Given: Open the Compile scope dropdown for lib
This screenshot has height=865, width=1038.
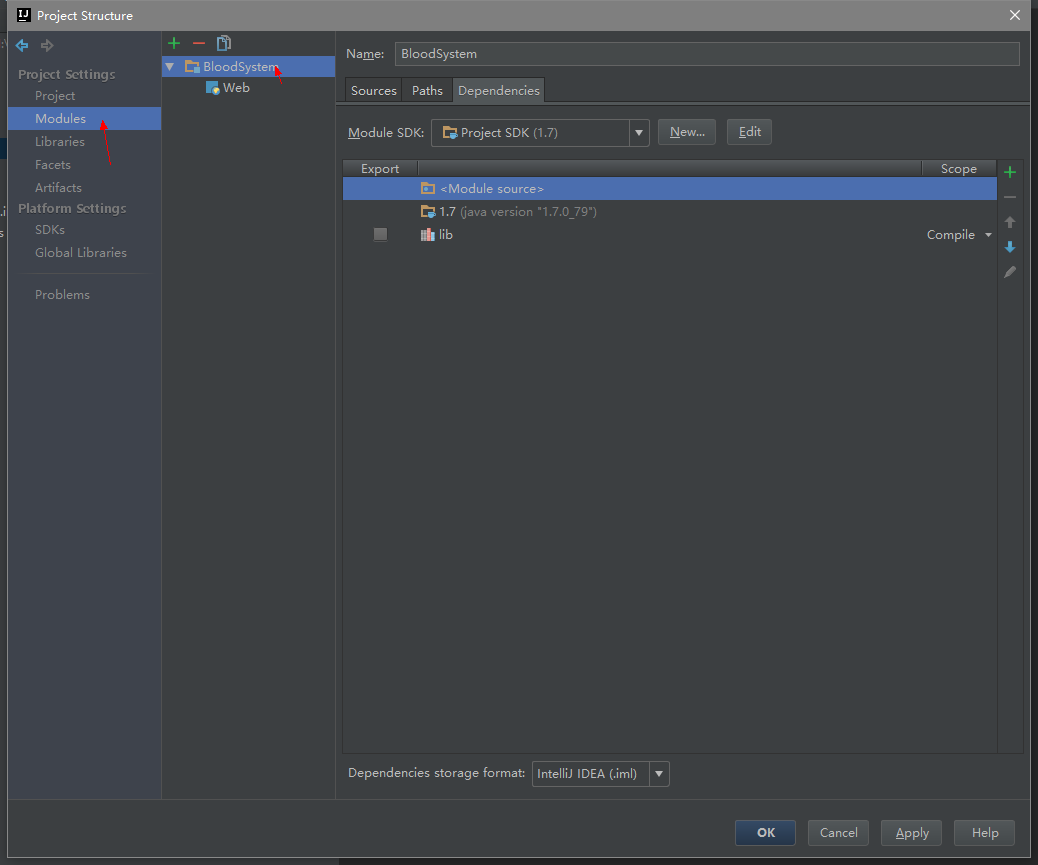Looking at the screenshot, I should [x=988, y=235].
